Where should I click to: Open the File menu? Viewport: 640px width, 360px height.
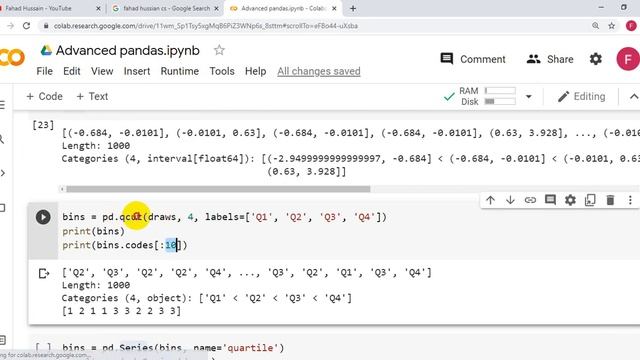pyautogui.click(x=44, y=71)
